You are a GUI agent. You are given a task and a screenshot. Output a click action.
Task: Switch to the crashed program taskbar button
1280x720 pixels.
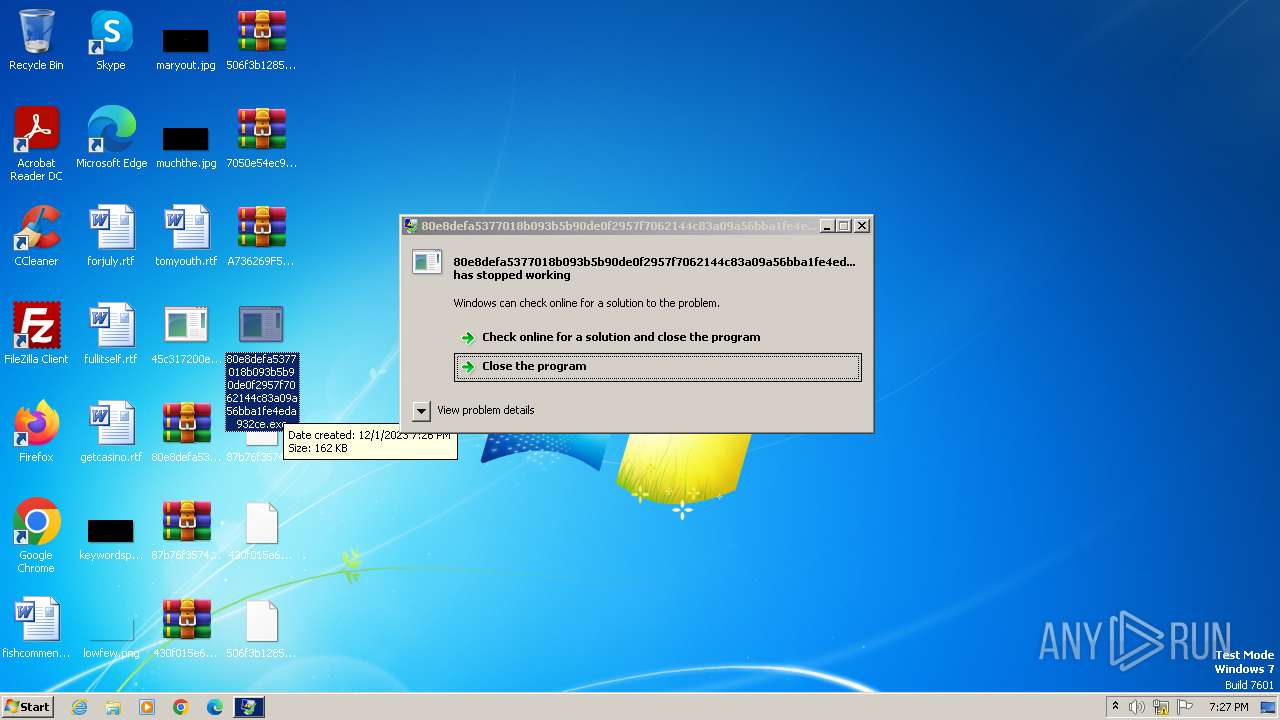pos(249,707)
